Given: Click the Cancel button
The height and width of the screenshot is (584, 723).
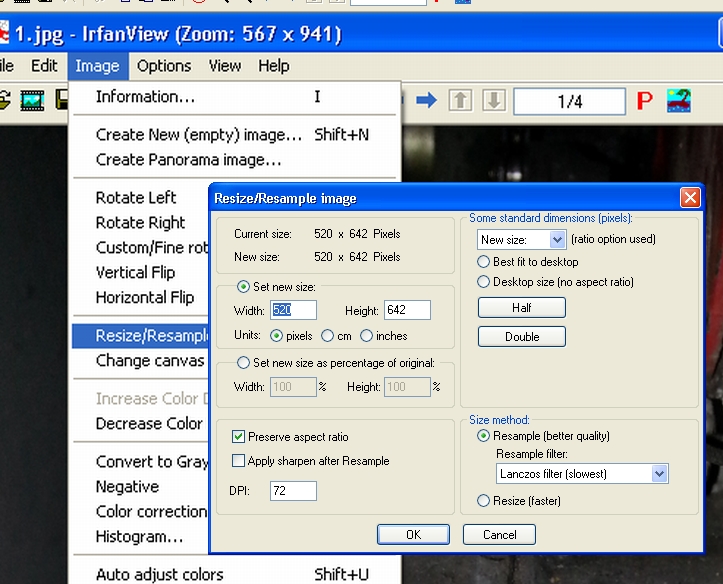Looking at the screenshot, I should [499, 535].
